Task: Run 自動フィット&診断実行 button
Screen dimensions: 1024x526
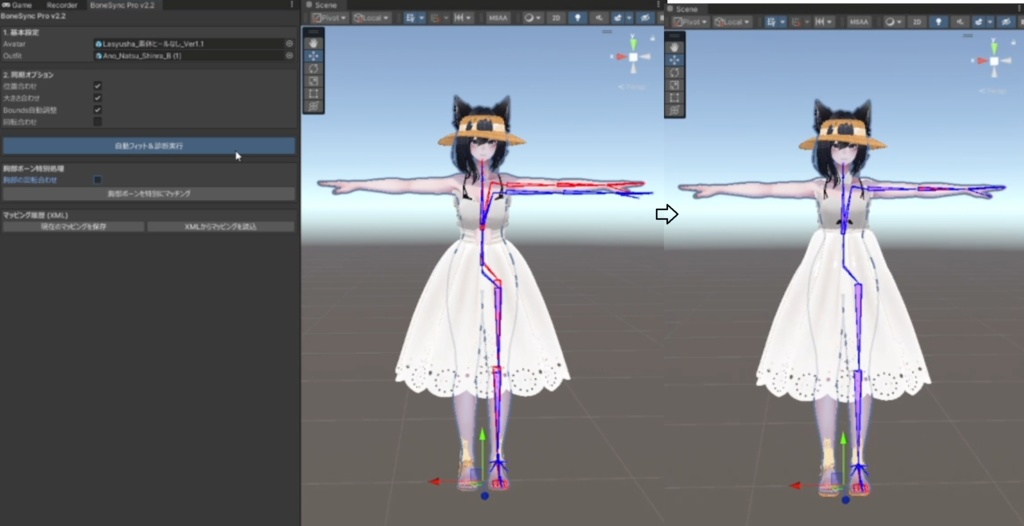Action: point(149,146)
